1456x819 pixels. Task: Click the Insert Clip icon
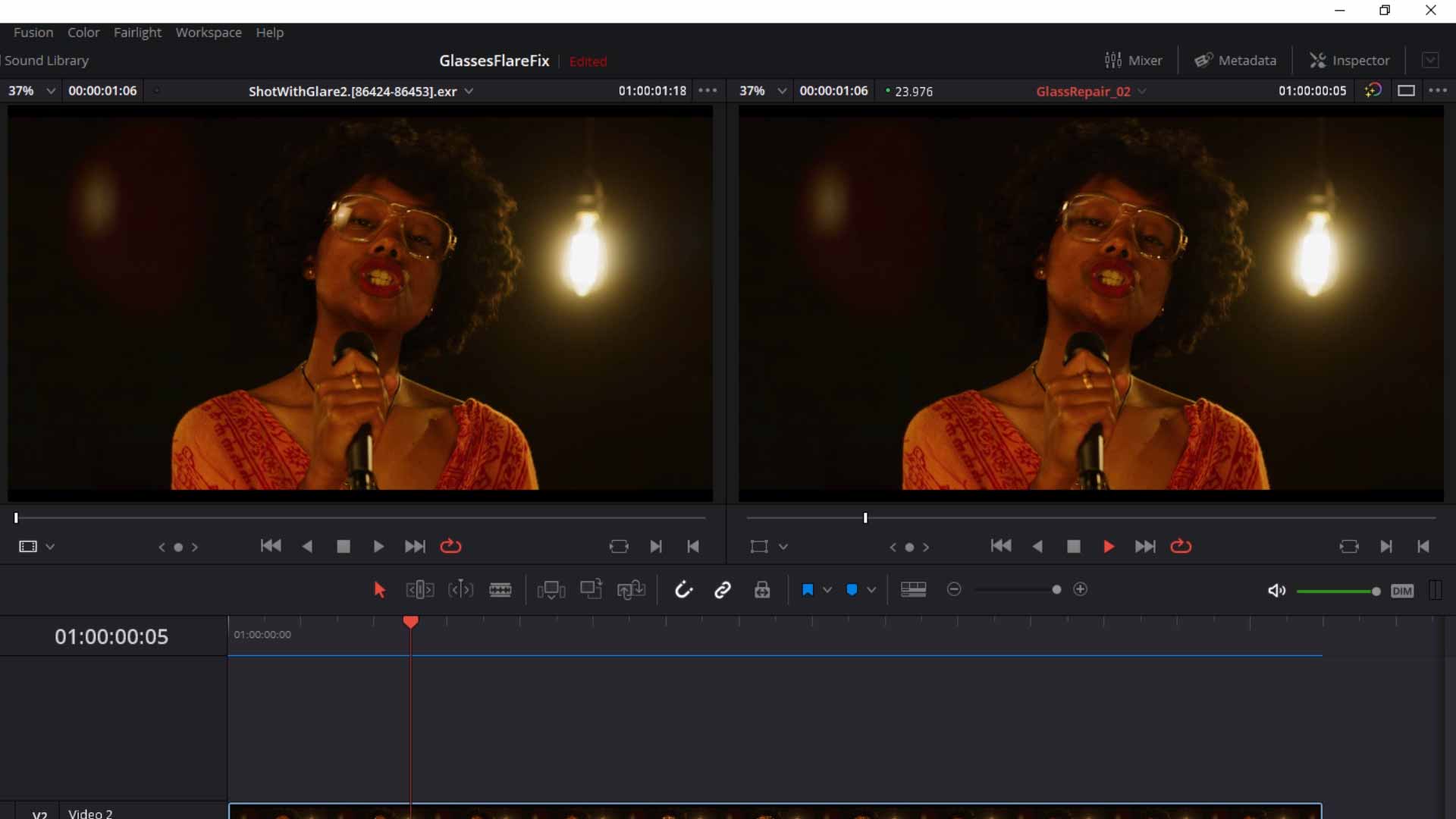(x=551, y=590)
